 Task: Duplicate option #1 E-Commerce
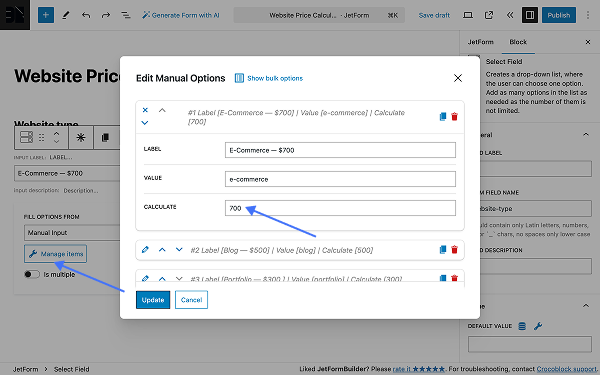(x=443, y=116)
